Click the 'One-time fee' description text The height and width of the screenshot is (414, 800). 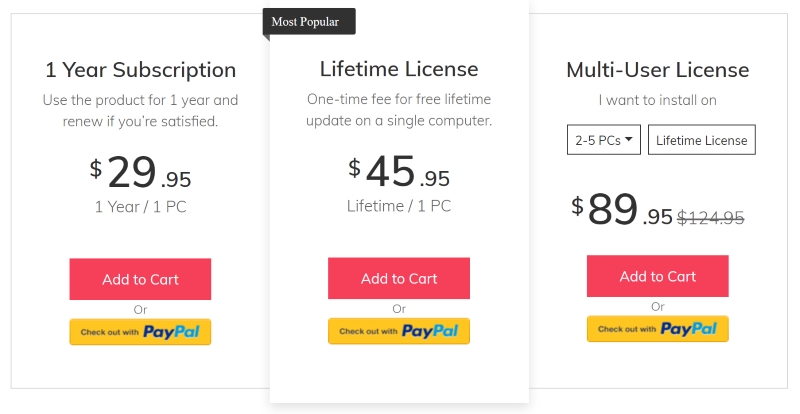pos(399,110)
